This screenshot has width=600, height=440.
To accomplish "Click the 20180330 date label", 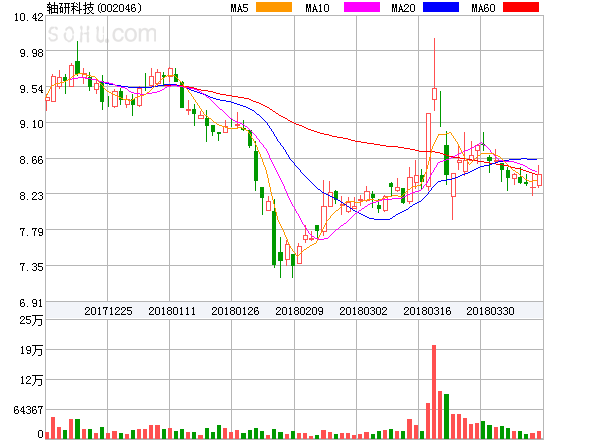I will (490, 311).
